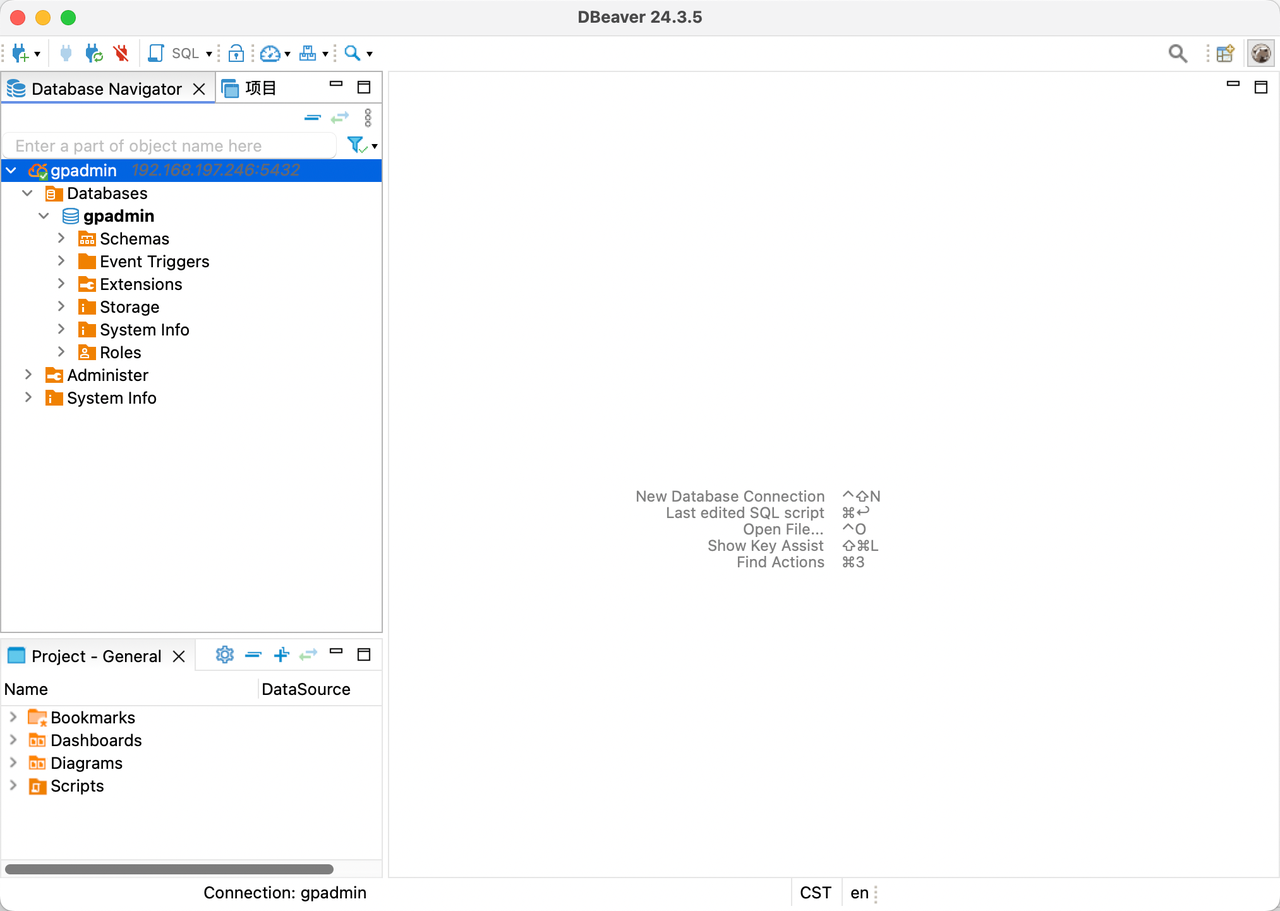Select the Roles tree item
Image resolution: width=1280 pixels, height=911 pixels.
(120, 353)
